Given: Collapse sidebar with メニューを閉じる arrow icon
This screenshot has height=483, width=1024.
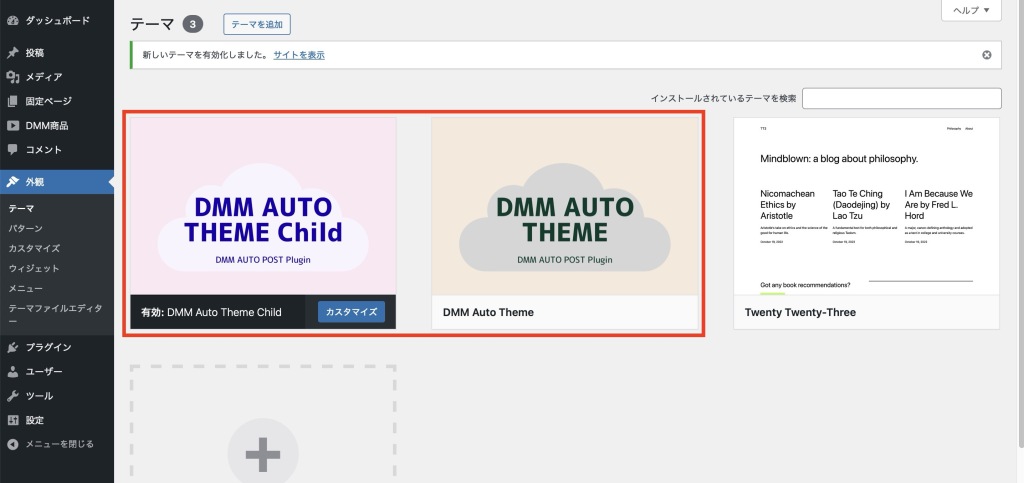Looking at the screenshot, I should [x=12, y=444].
